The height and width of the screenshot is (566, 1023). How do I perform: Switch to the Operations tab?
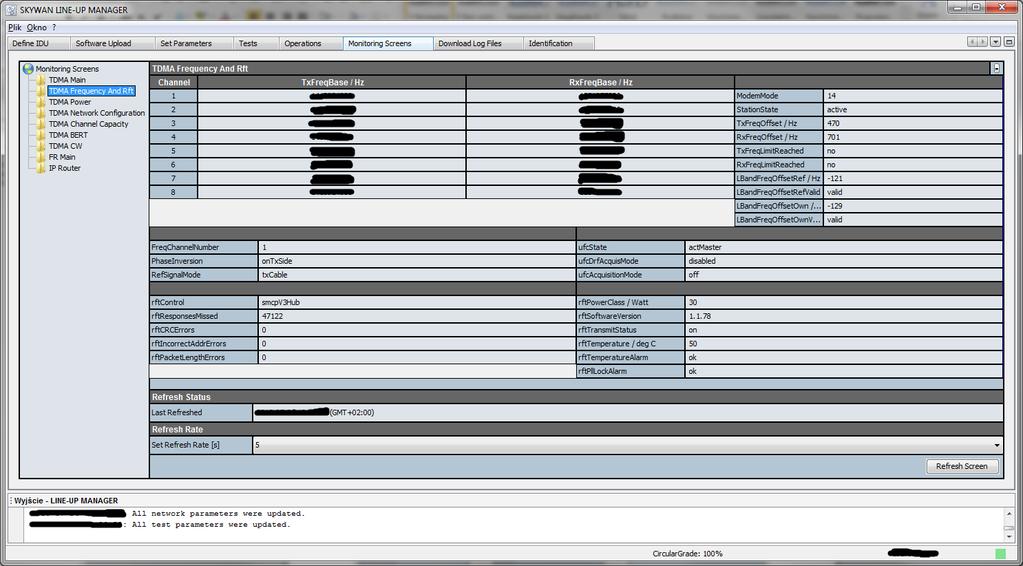coord(309,44)
